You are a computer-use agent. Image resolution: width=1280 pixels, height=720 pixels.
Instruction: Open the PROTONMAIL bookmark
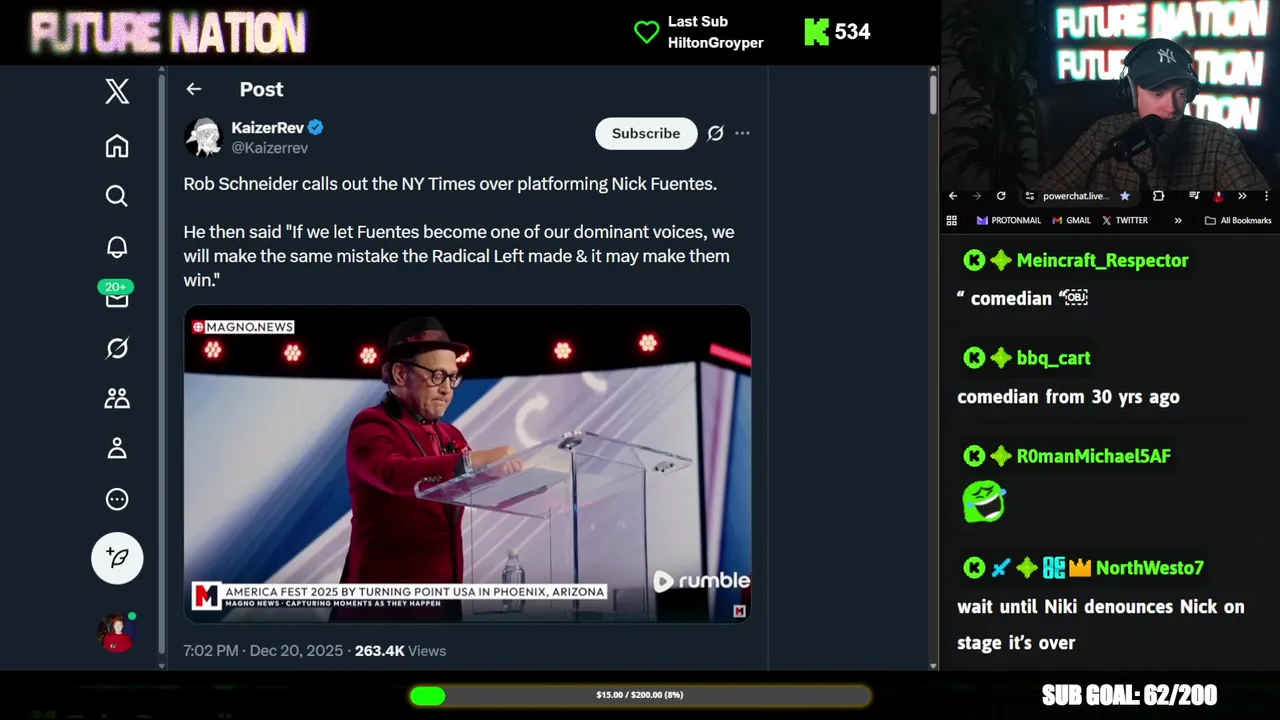click(x=1009, y=220)
